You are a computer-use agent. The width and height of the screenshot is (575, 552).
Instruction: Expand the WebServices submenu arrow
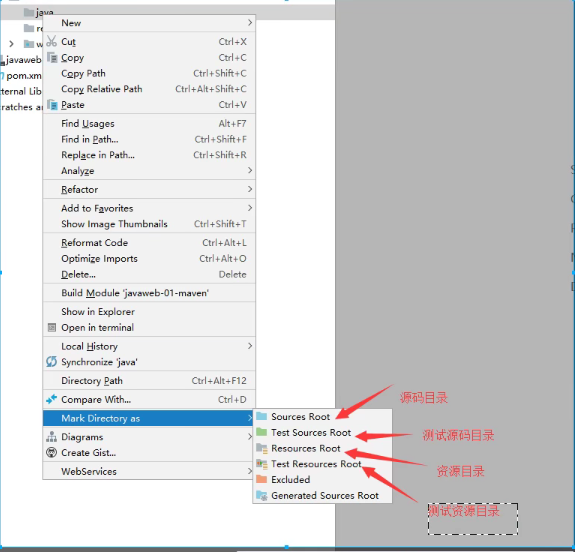[250, 471]
